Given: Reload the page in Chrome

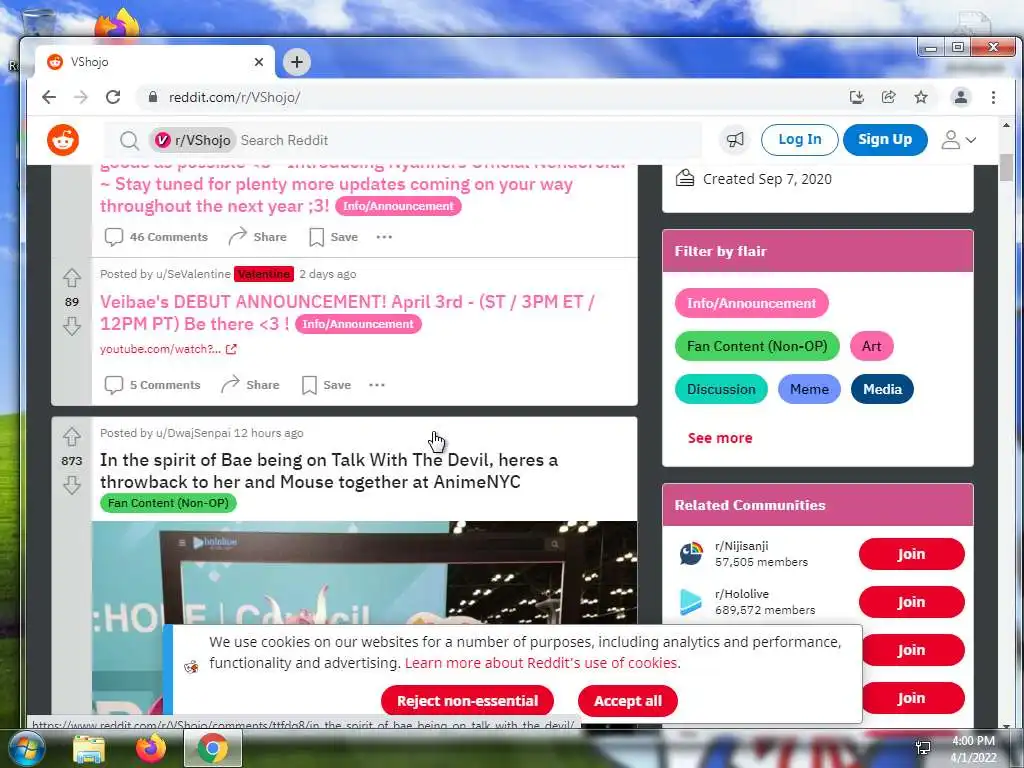Looking at the screenshot, I should pos(113,97).
